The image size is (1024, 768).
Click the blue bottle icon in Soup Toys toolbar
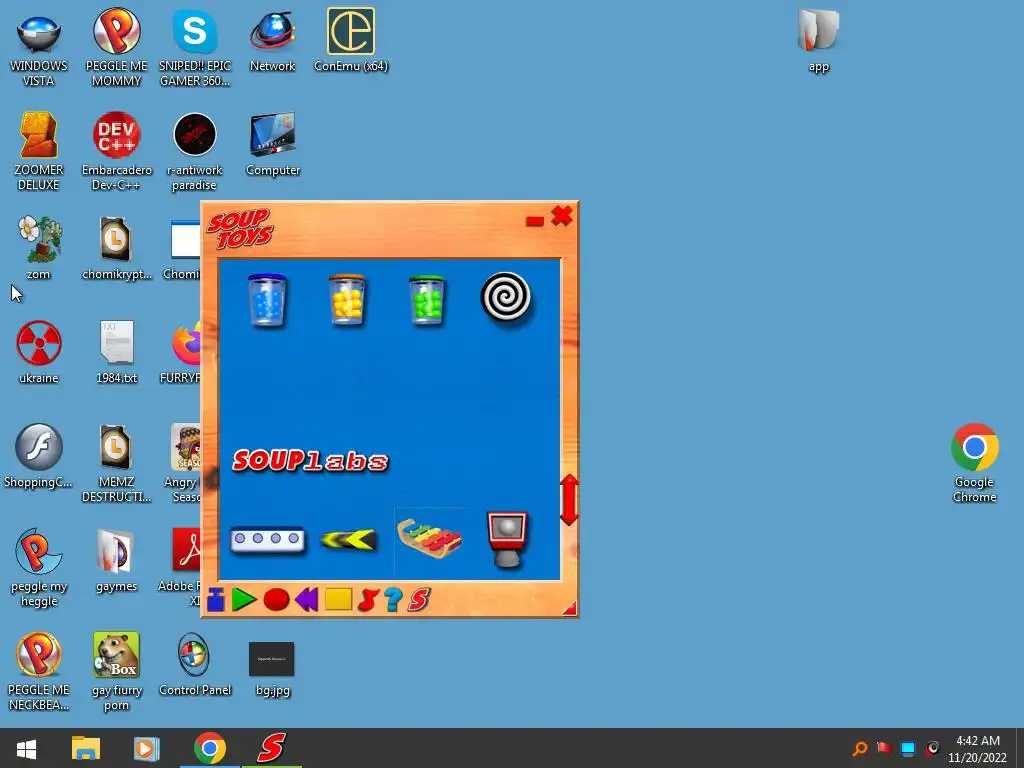tap(216, 600)
